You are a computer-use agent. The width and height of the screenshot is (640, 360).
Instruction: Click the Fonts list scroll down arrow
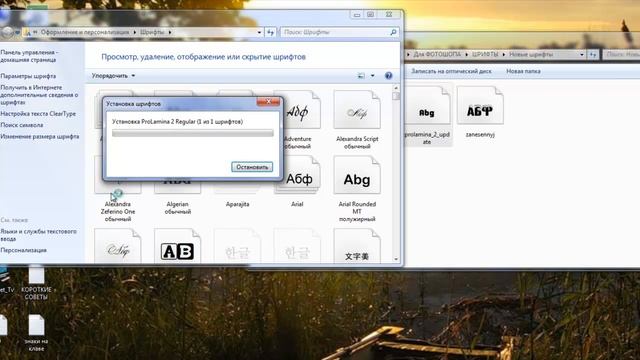[x=396, y=259]
